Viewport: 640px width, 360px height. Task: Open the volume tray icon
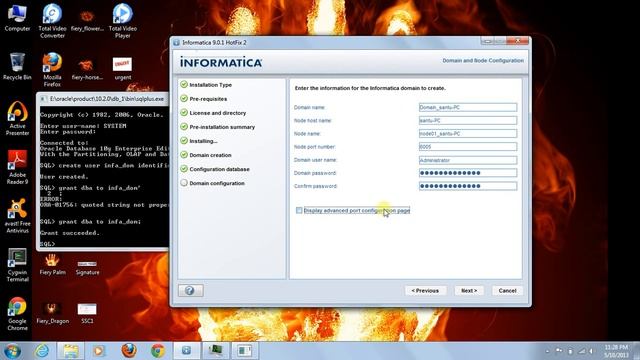(x=591, y=351)
